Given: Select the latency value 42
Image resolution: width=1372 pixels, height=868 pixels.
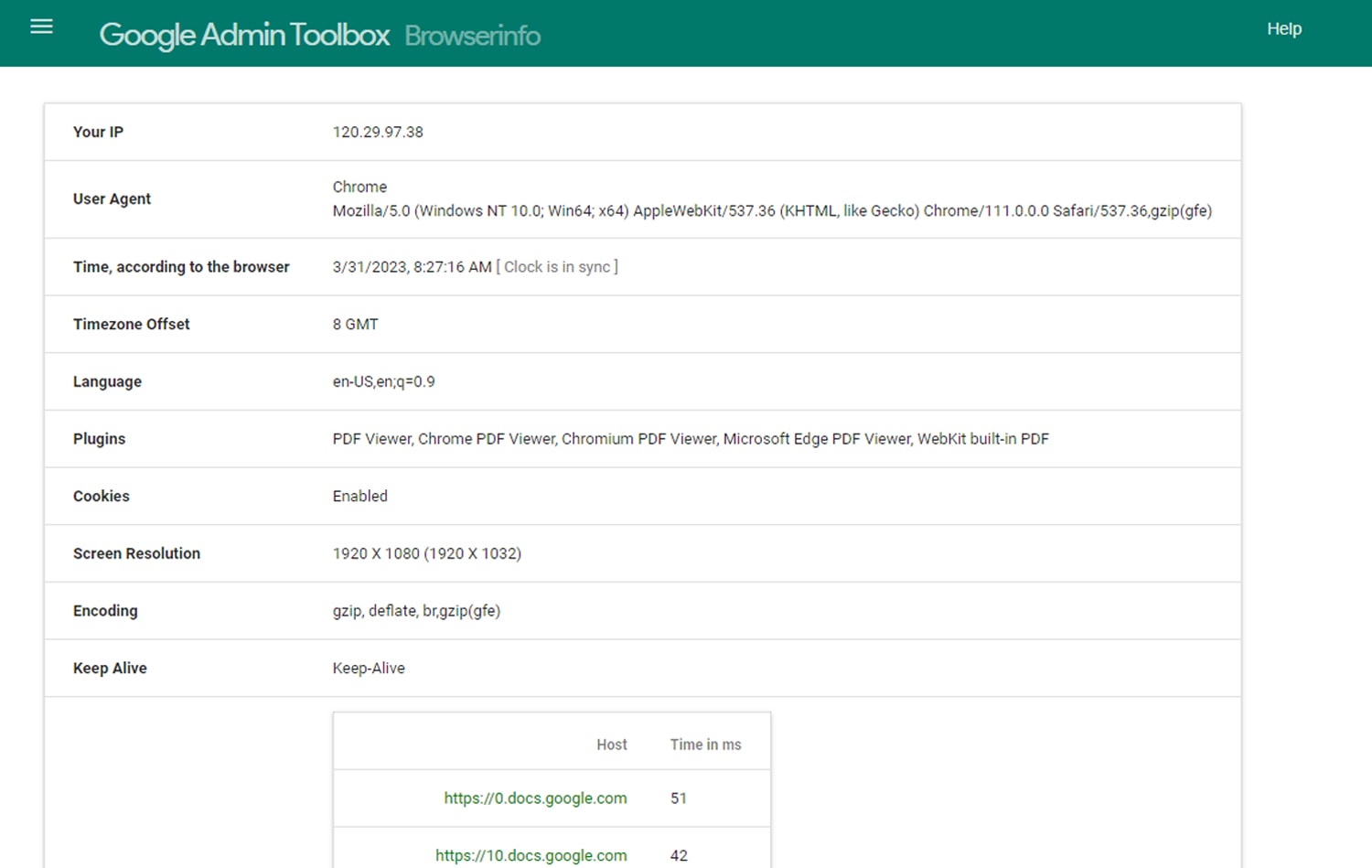Looking at the screenshot, I should coord(679,855).
